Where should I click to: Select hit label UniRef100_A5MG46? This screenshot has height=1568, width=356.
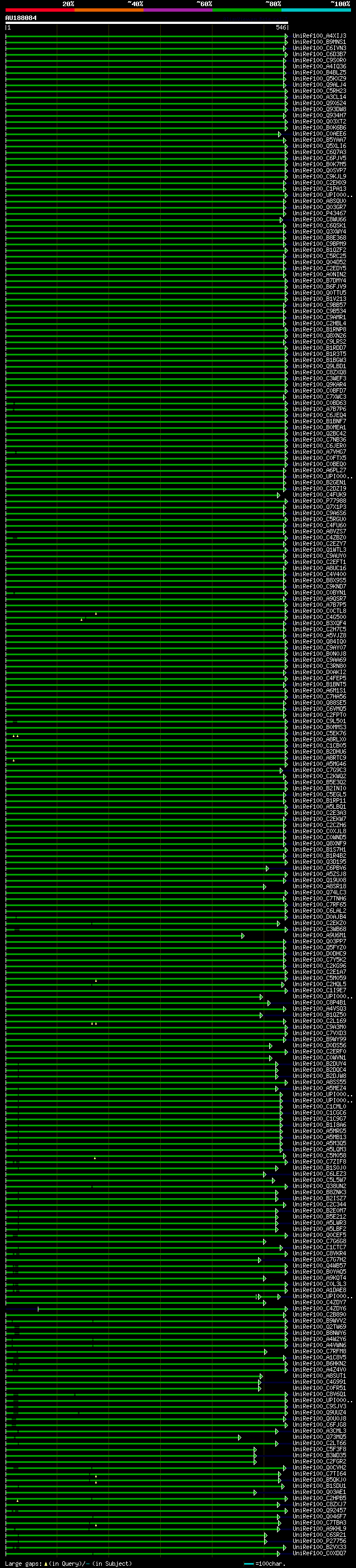[319, 764]
